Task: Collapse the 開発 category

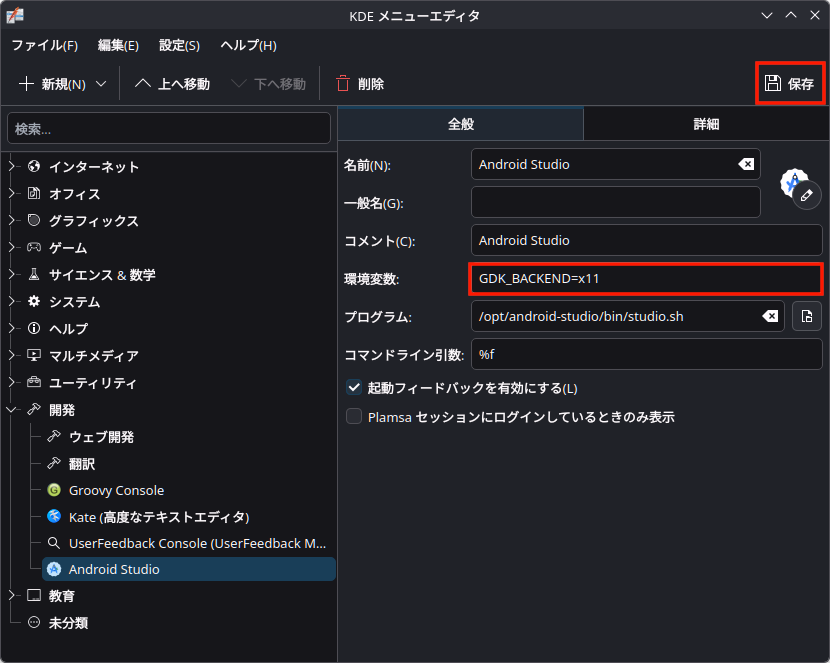Action: point(12,410)
